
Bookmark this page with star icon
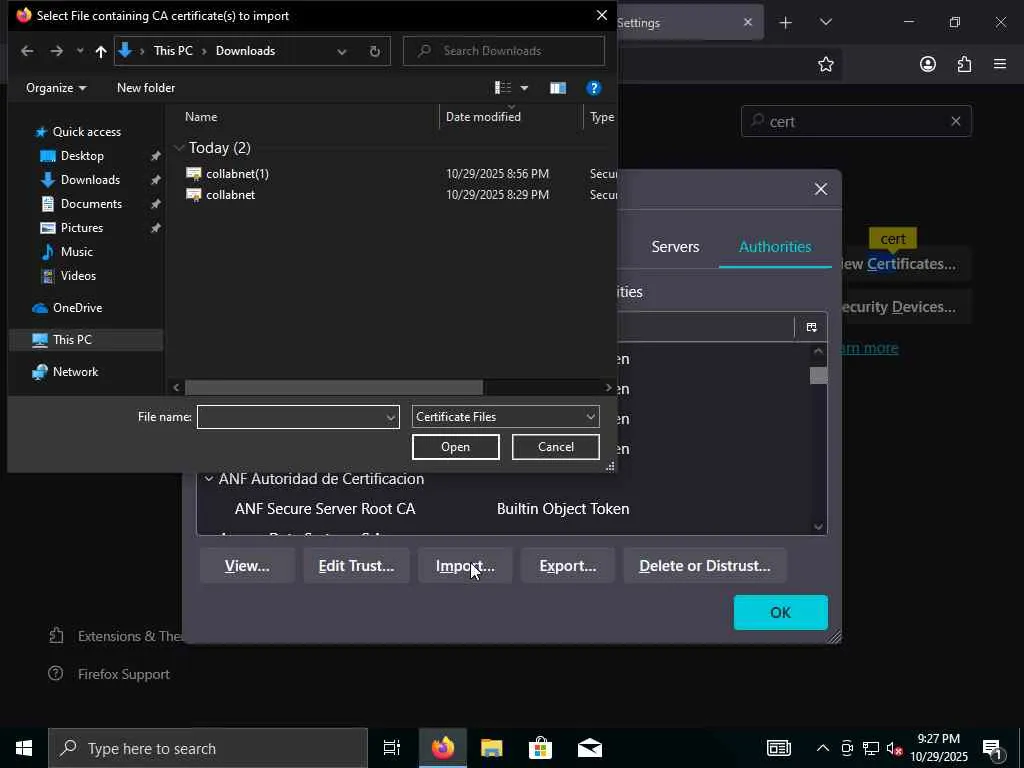825,64
